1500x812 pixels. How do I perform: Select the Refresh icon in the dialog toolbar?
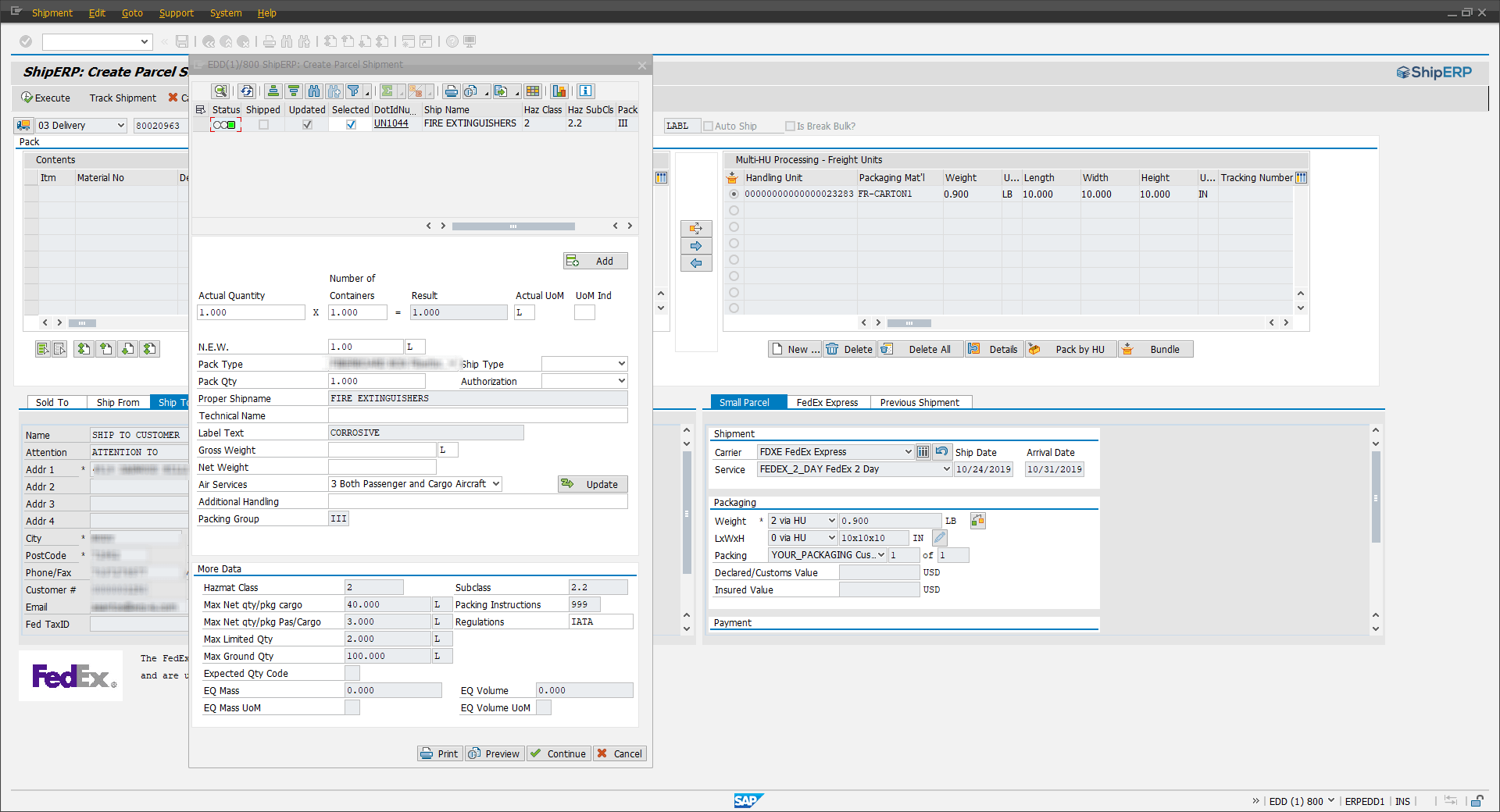pyautogui.click(x=246, y=91)
